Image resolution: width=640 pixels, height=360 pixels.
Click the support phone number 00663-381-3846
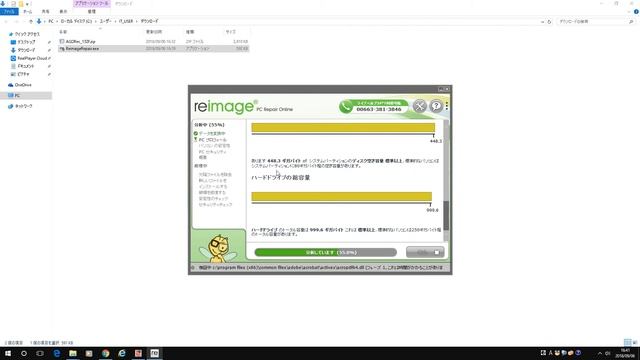378,109
